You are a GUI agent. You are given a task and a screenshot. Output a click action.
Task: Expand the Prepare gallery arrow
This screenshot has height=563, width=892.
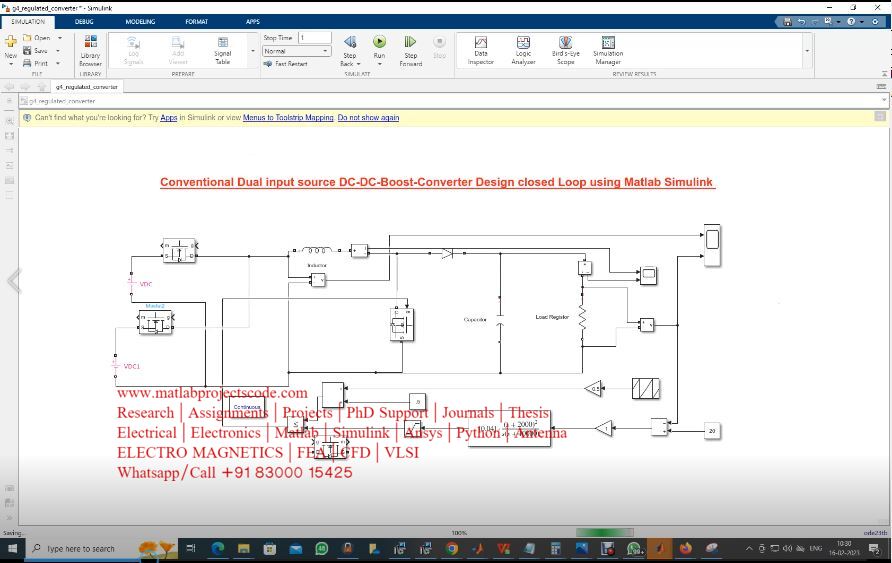tap(253, 51)
